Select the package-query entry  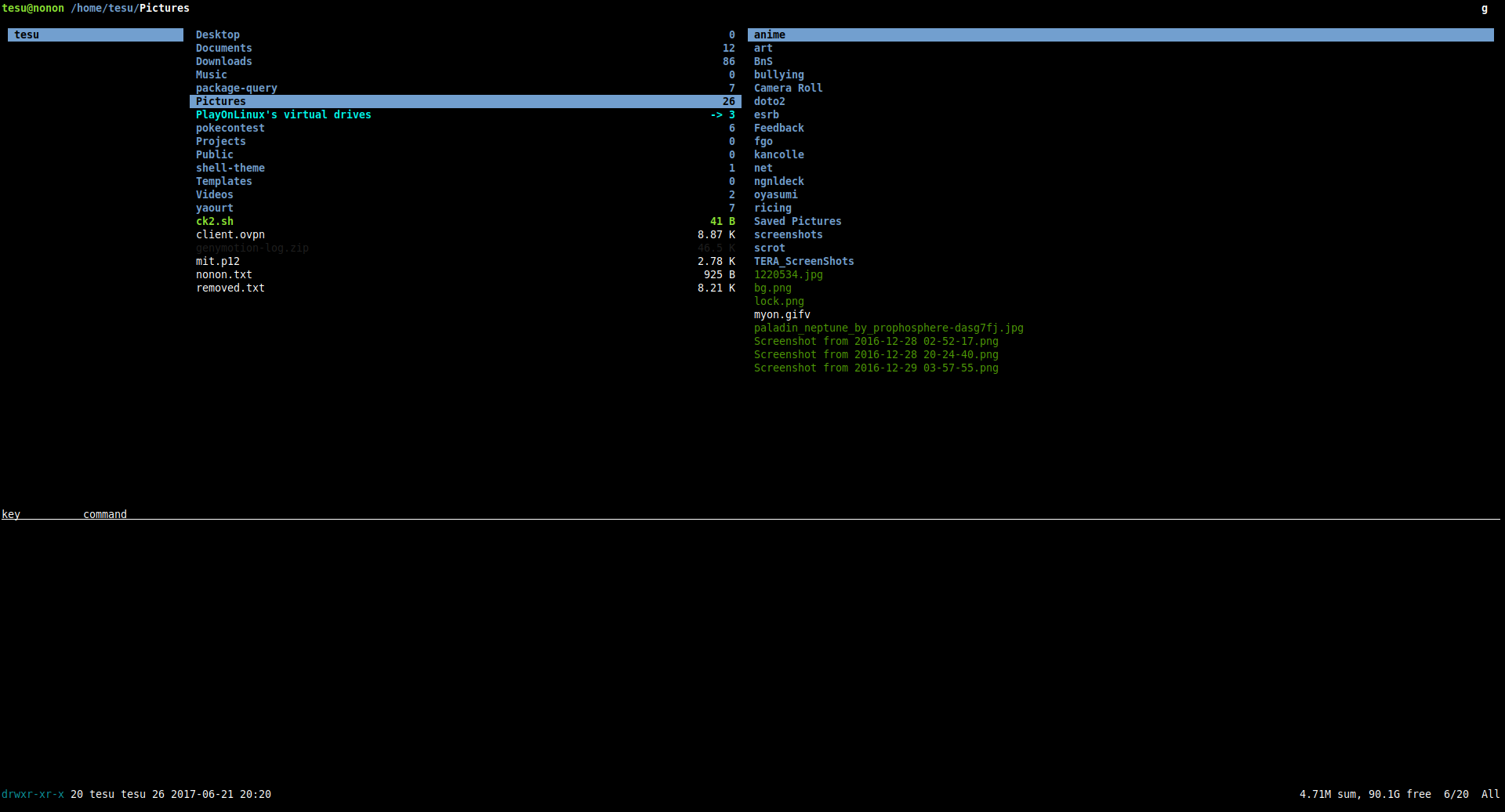coord(236,88)
